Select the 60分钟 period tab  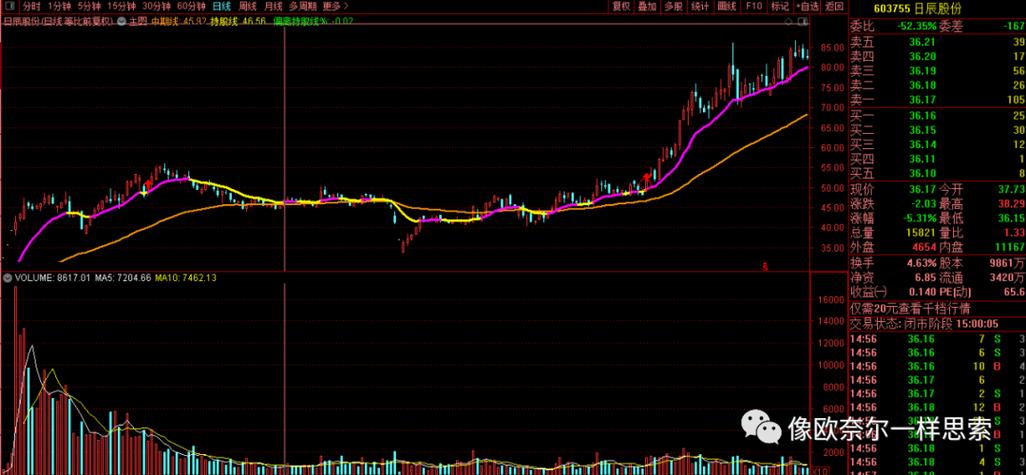point(191,6)
